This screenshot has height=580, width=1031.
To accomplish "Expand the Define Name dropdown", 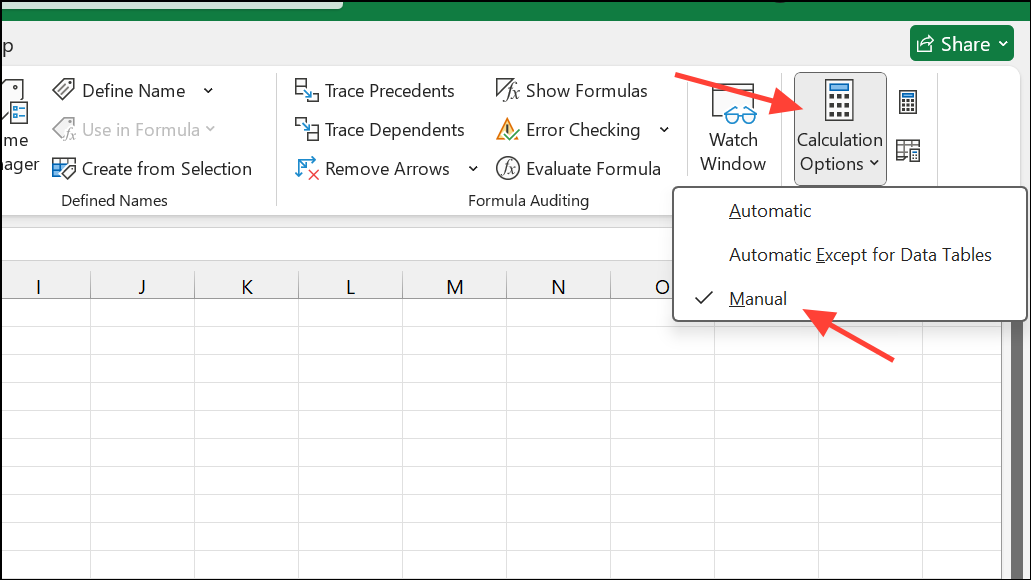I will 208,90.
